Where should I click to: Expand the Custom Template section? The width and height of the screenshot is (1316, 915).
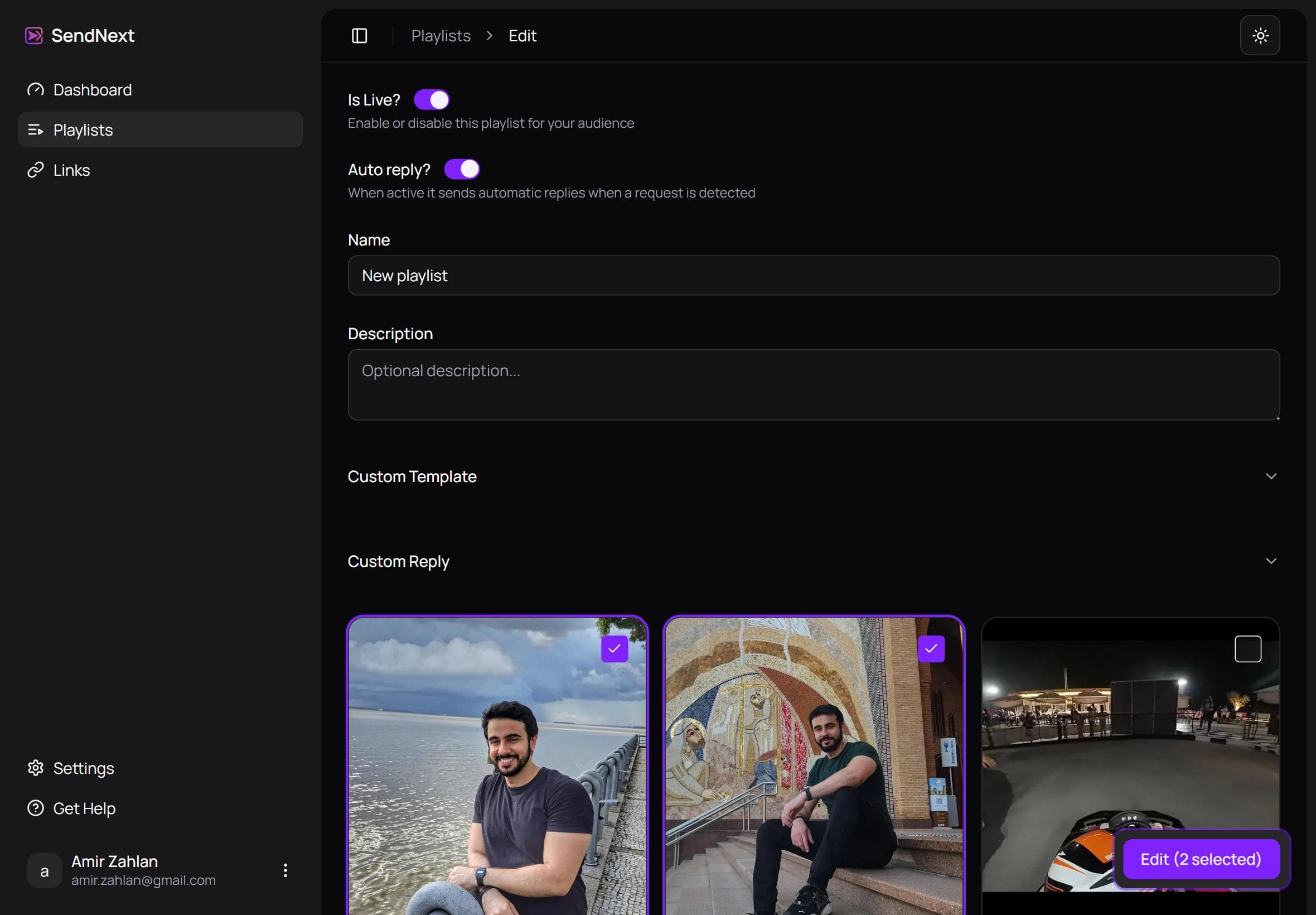(x=1271, y=476)
